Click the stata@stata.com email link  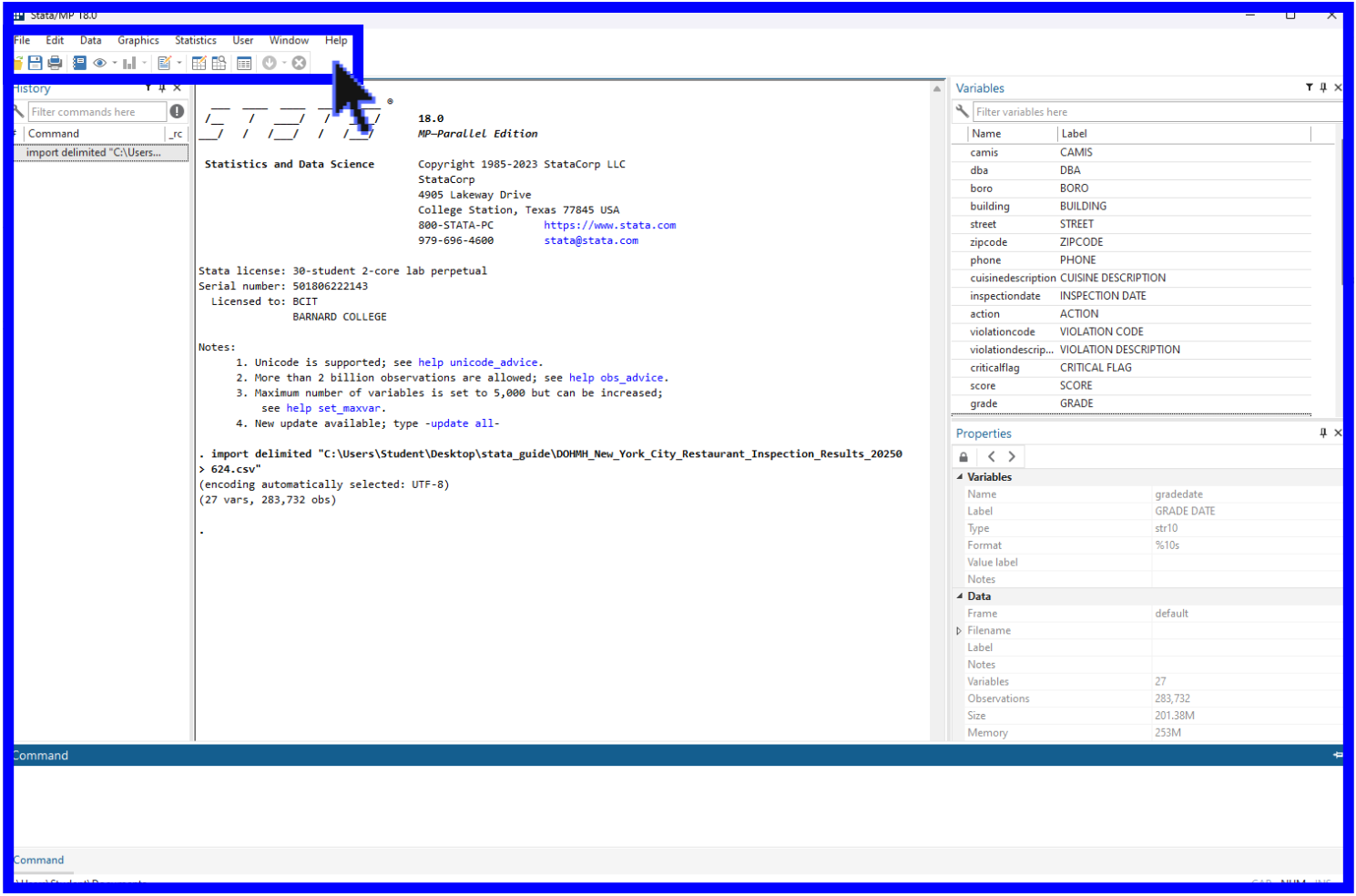(591, 240)
